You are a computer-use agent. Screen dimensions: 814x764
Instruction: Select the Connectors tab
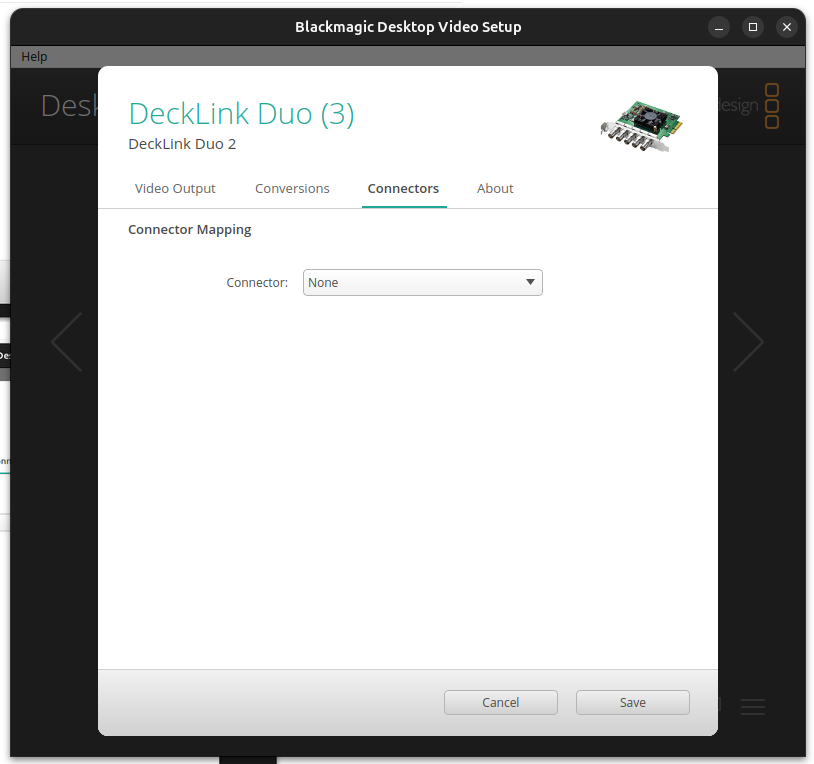point(403,188)
